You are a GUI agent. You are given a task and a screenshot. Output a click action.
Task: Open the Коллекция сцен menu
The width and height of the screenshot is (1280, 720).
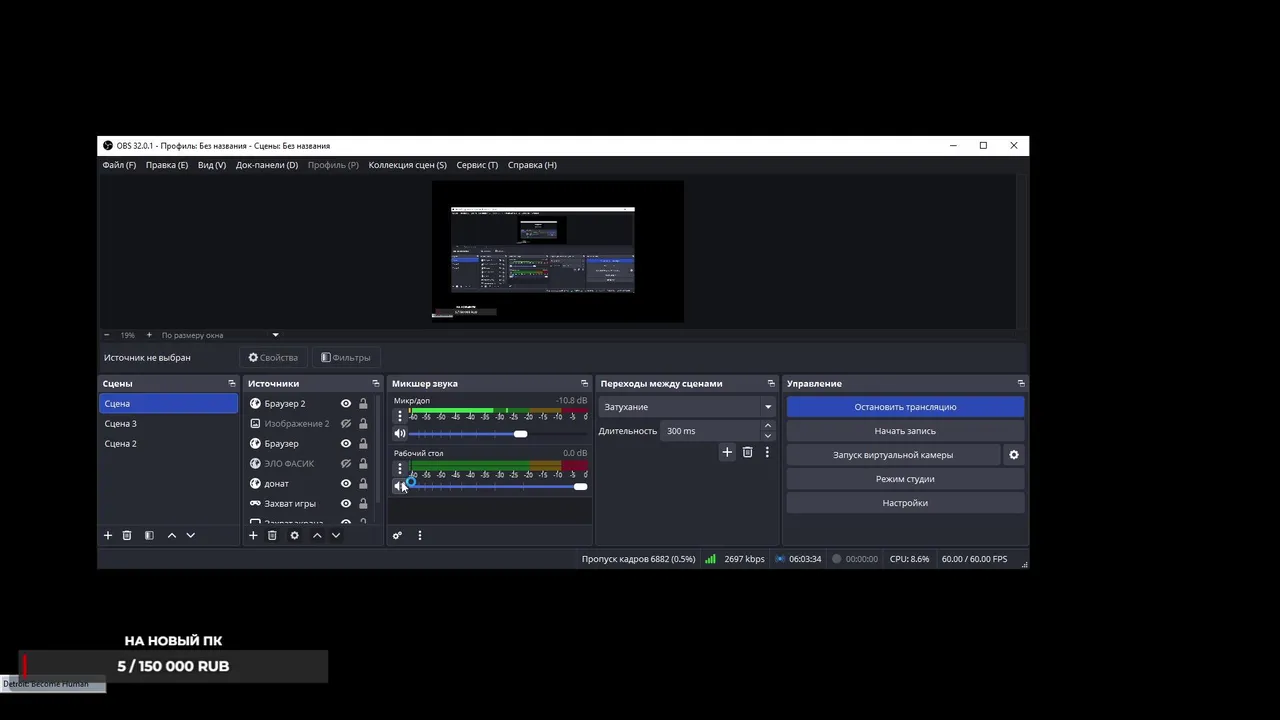(x=407, y=165)
